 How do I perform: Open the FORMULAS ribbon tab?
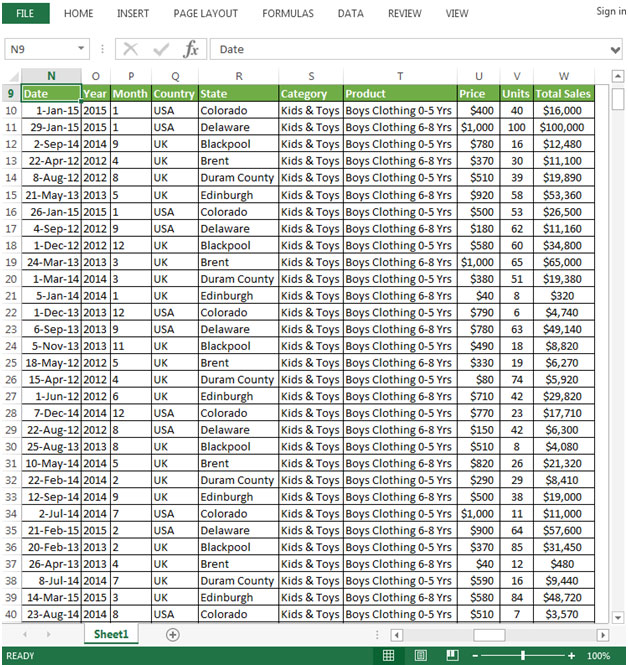pyautogui.click(x=288, y=14)
